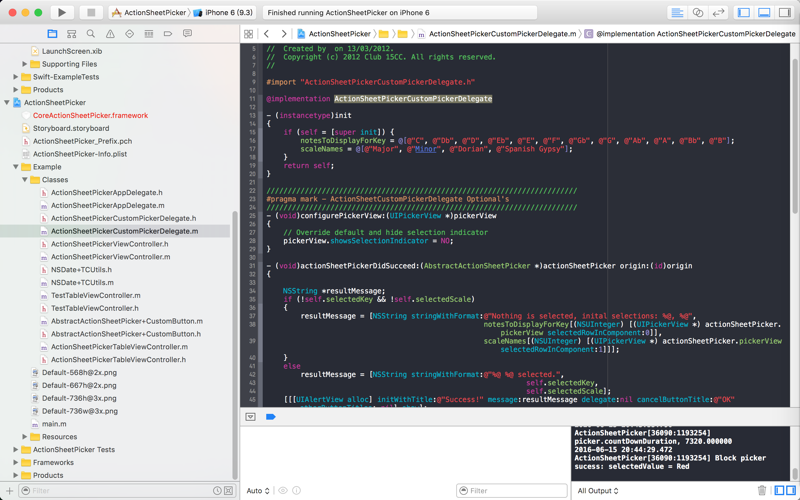
Task: Open the Auto variables scope dropdown
Action: 258,491
